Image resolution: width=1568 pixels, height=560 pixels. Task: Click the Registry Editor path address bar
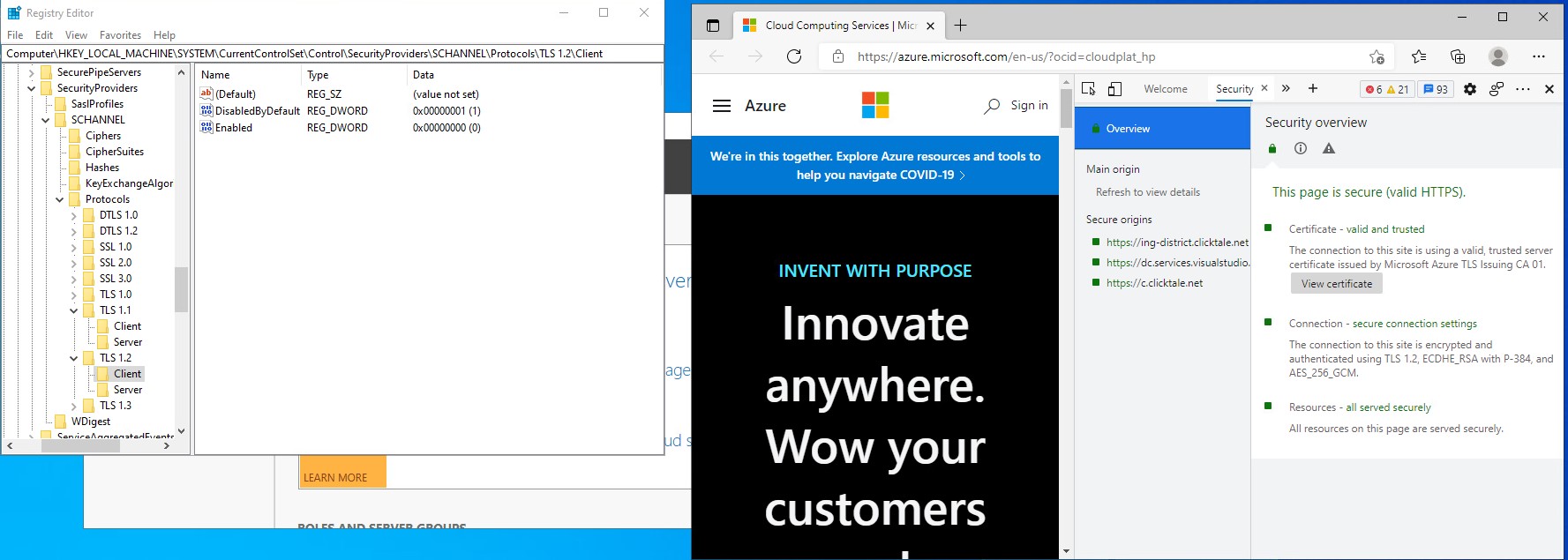(333, 54)
